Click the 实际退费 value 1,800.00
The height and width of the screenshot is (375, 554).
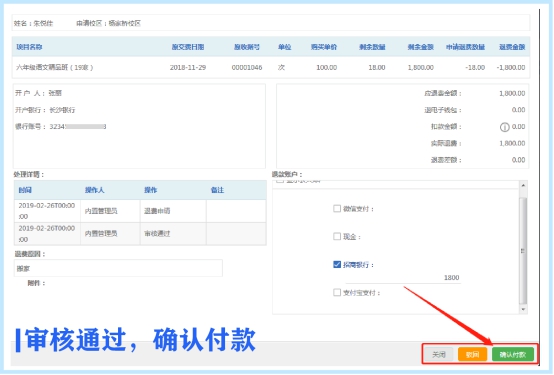click(x=512, y=143)
